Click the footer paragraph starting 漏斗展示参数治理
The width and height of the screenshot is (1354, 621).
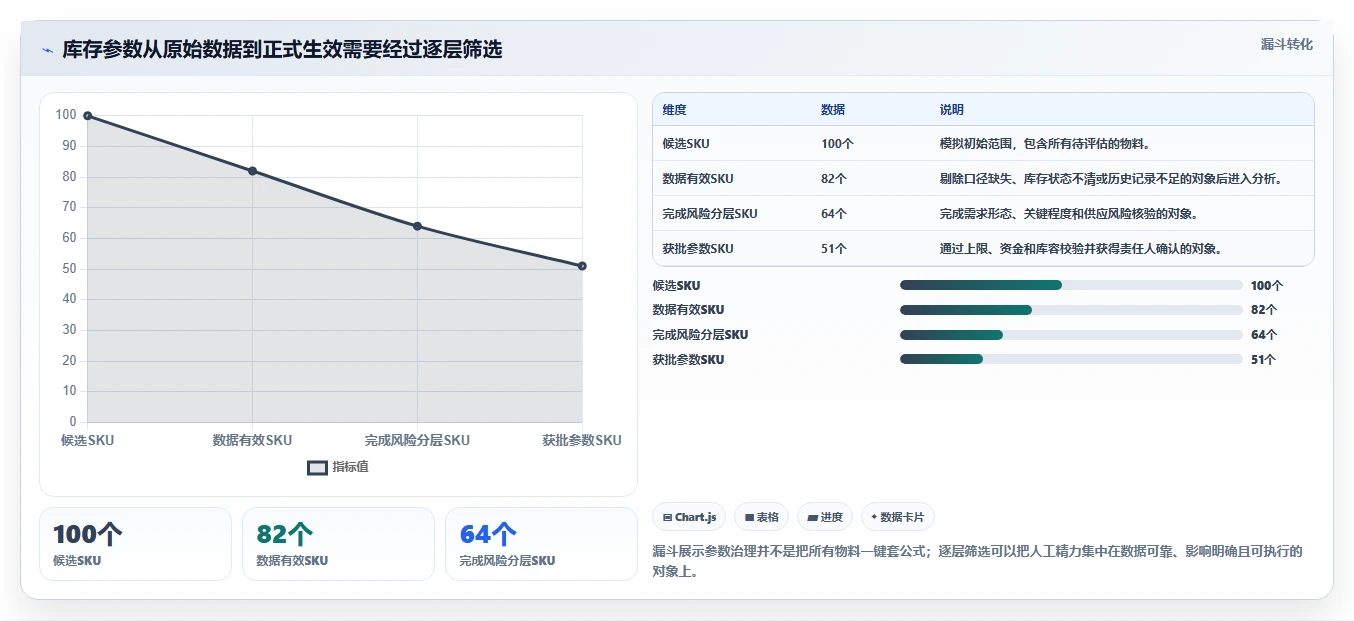coord(978,561)
